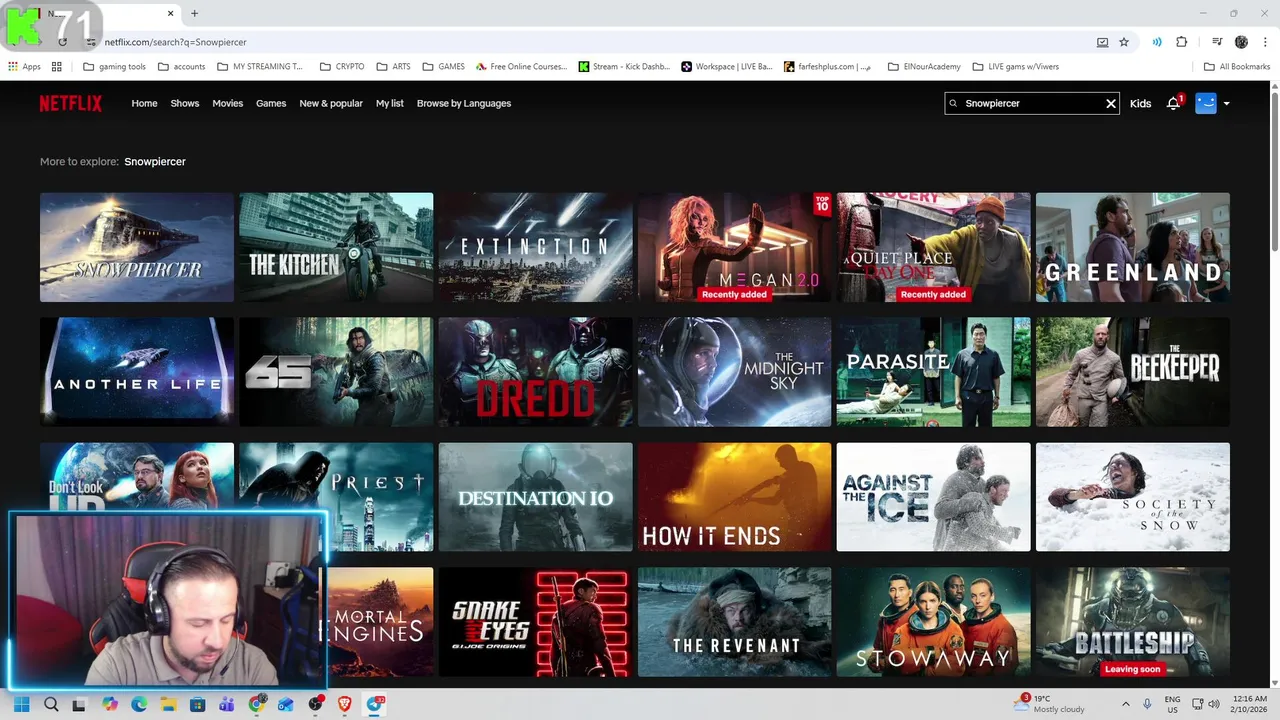The height and width of the screenshot is (720, 1280).
Task: Expand the profile menu caret
Action: tap(1227, 103)
